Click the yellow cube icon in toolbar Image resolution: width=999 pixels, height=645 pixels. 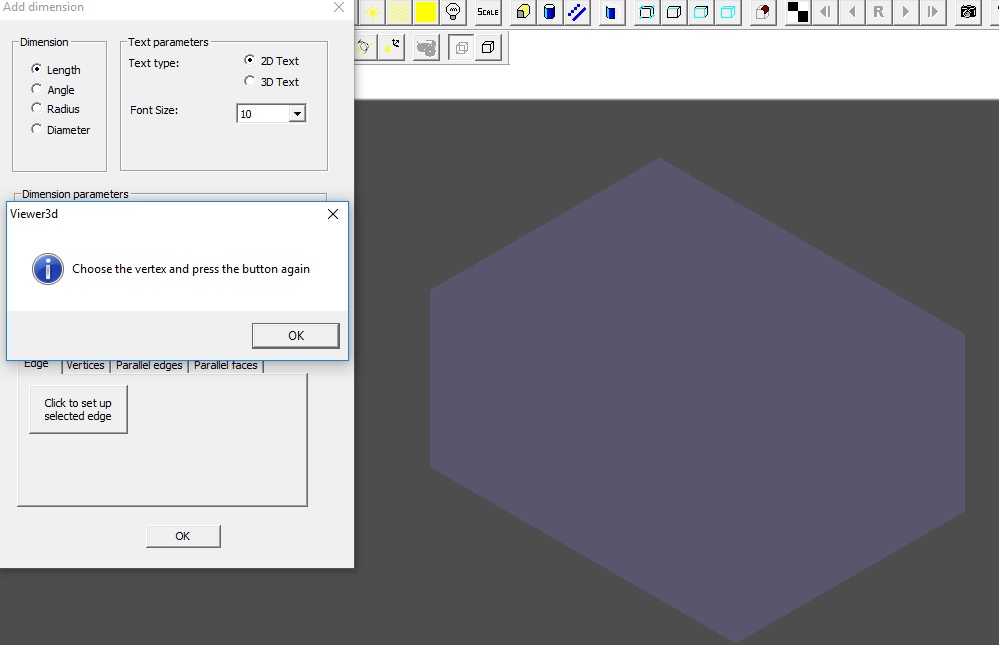tap(523, 12)
